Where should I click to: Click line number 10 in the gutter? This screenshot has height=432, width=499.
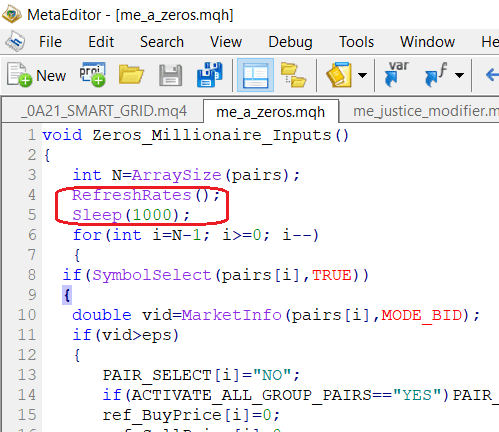point(27,315)
